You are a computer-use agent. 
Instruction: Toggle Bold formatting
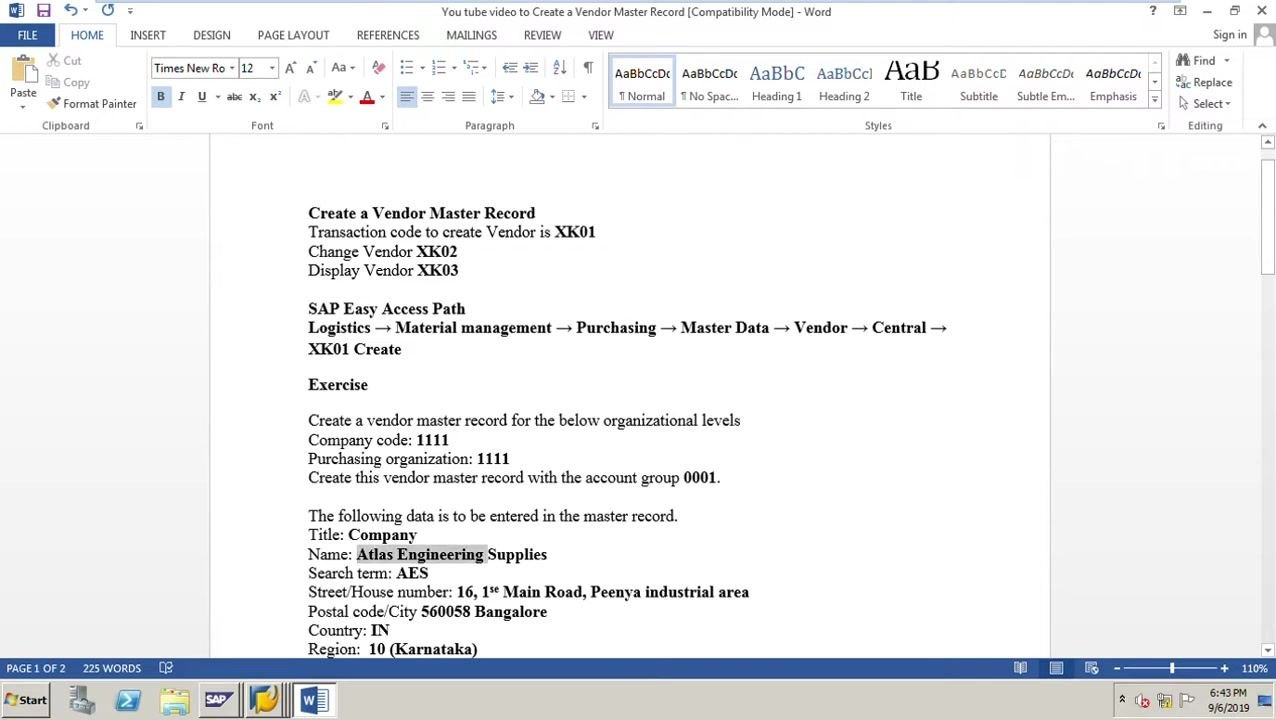[160, 97]
